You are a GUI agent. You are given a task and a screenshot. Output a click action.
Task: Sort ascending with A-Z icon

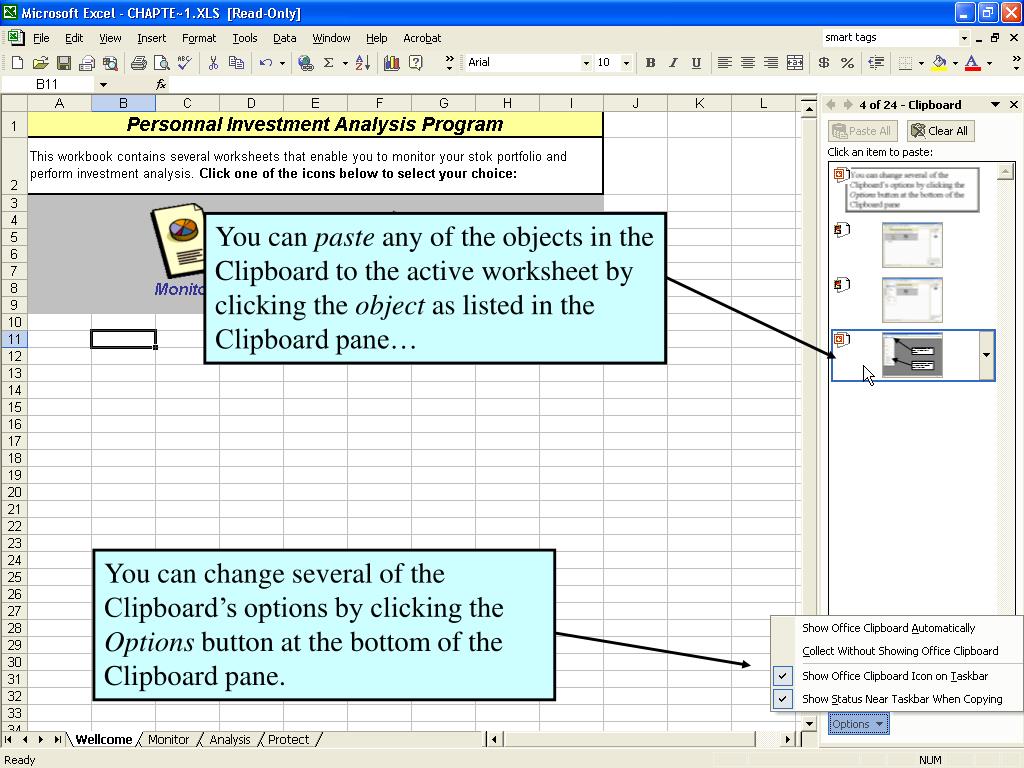[x=363, y=63]
